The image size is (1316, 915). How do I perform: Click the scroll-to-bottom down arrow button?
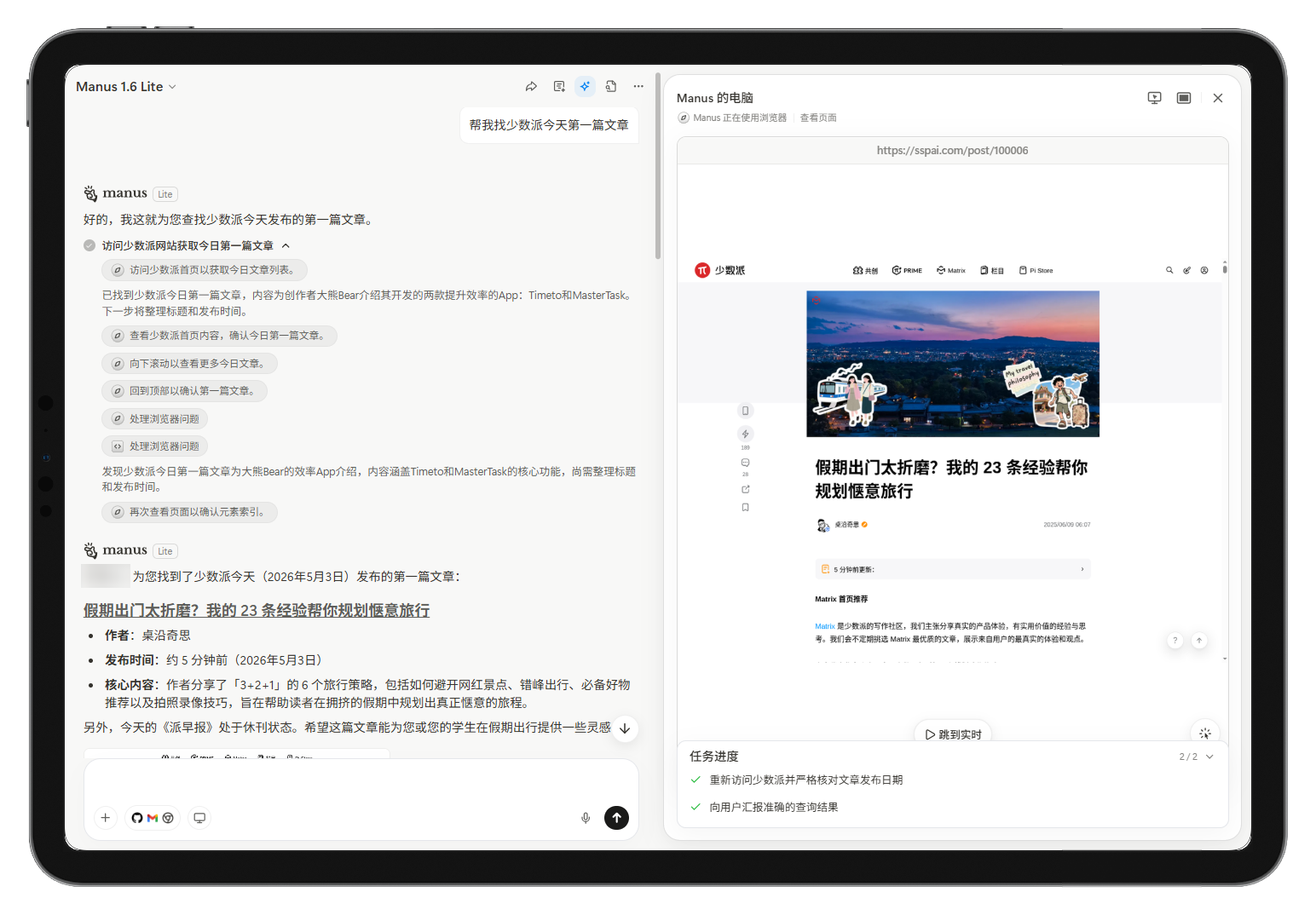point(625,728)
